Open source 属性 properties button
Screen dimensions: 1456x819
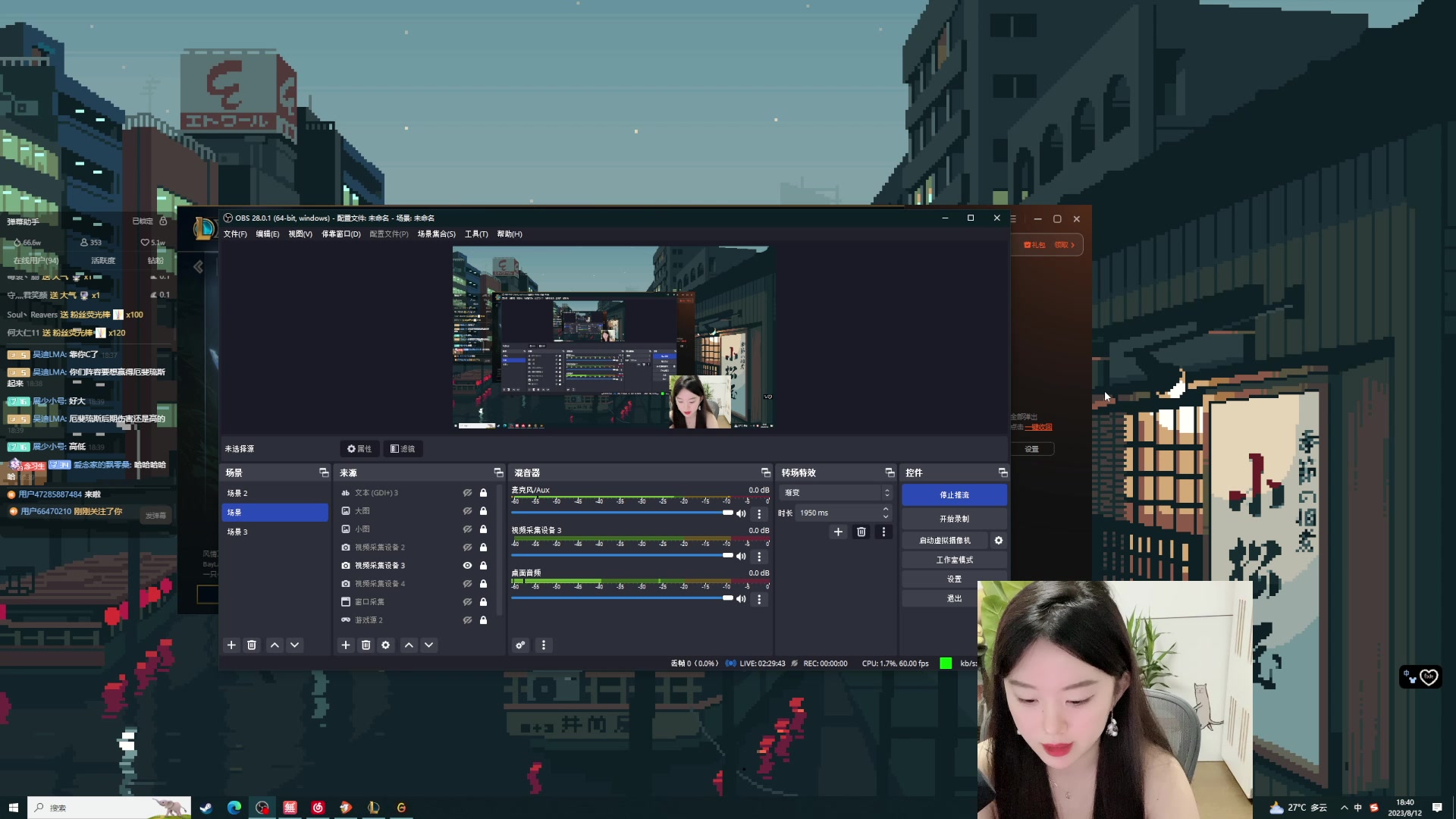(x=359, y=449)
